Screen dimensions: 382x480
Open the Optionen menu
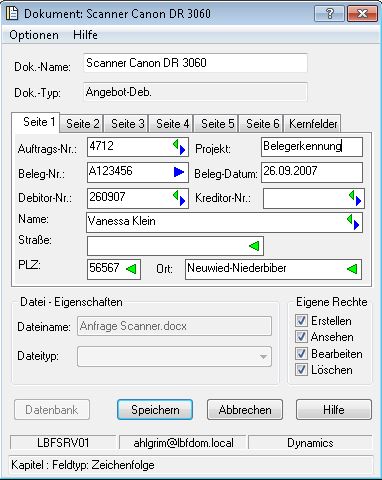[x=34, y=35]
